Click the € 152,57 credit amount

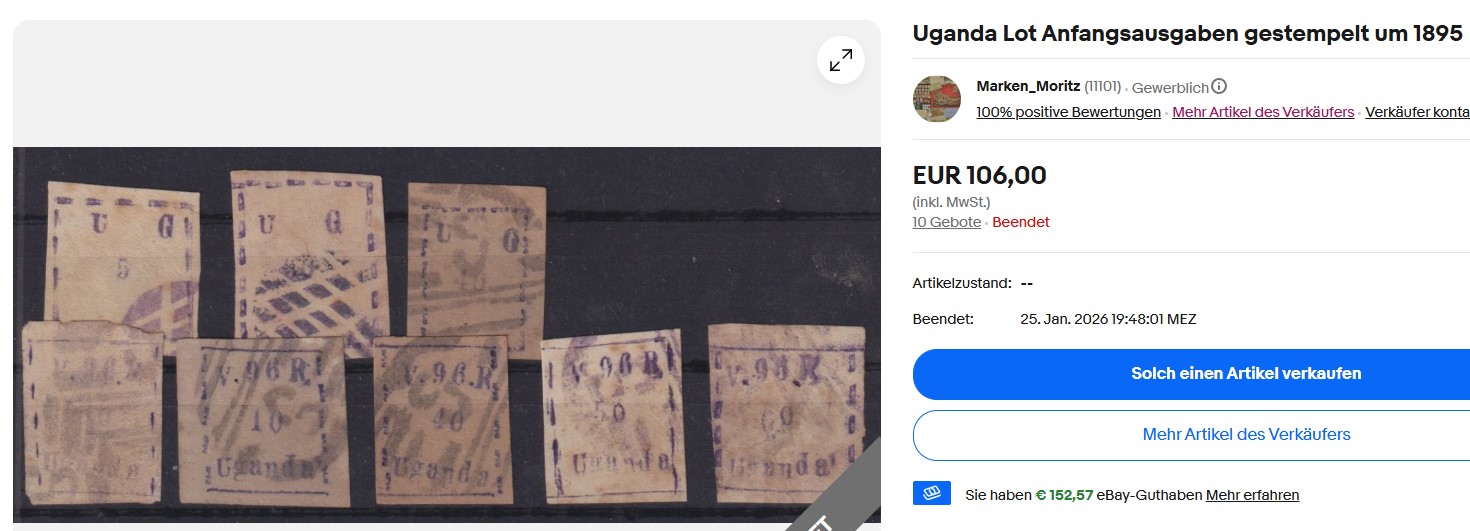[1064, 495]
